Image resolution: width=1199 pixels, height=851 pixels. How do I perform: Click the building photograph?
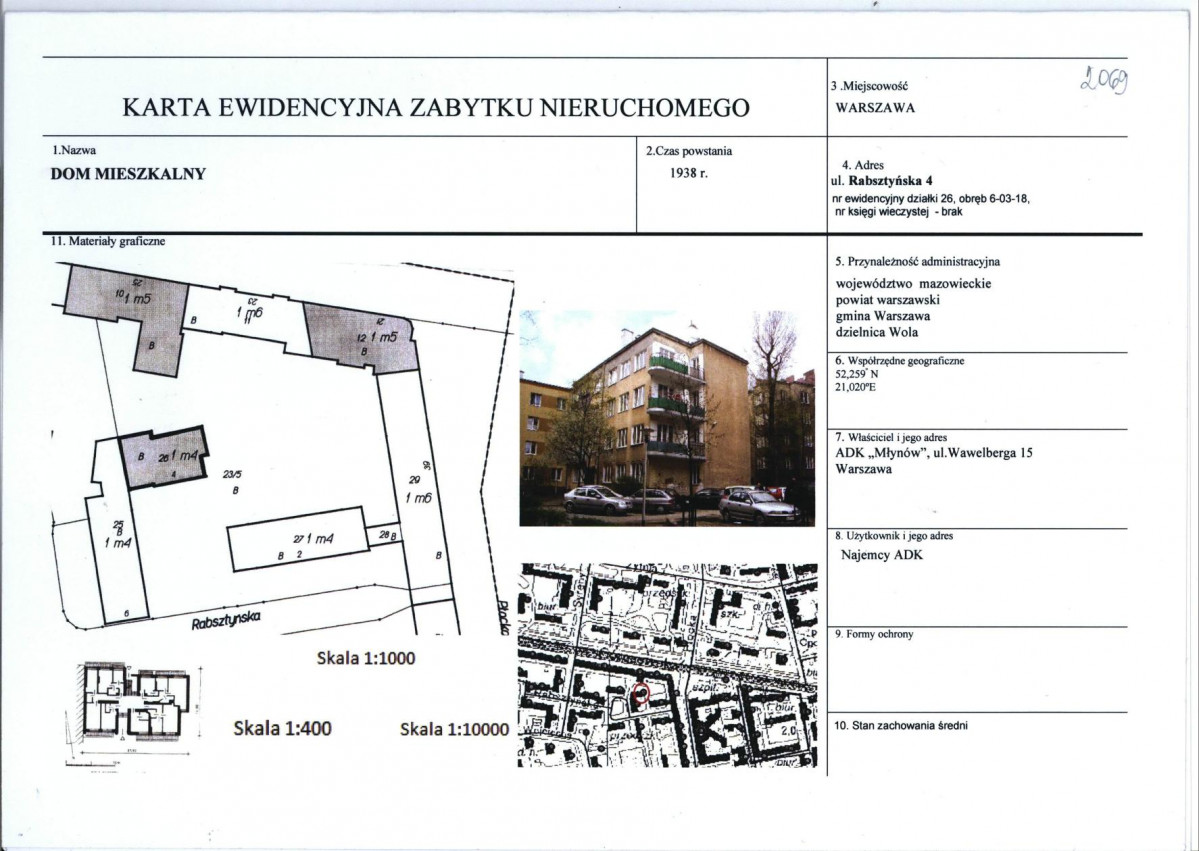(667, 418)
